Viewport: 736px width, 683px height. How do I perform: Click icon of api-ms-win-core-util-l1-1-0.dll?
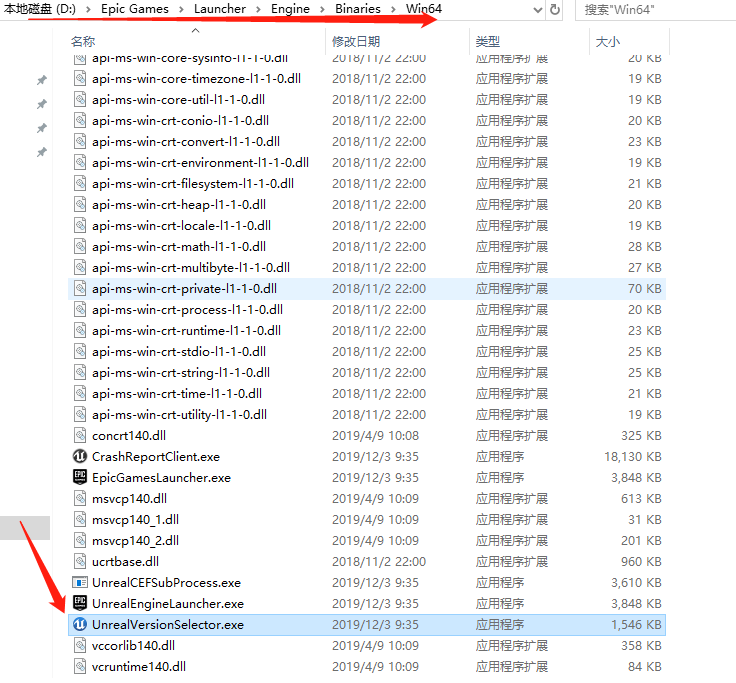(80, 100)
